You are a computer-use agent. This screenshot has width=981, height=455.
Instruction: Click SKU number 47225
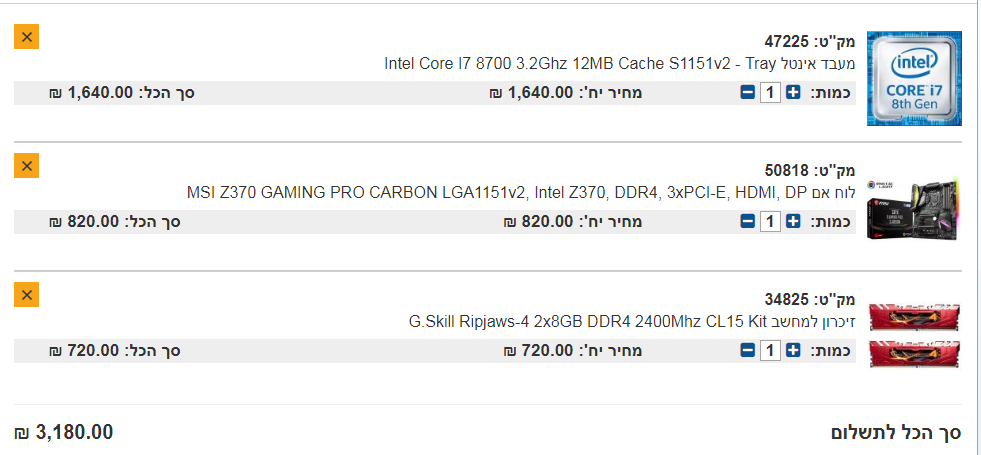(787, 42)
